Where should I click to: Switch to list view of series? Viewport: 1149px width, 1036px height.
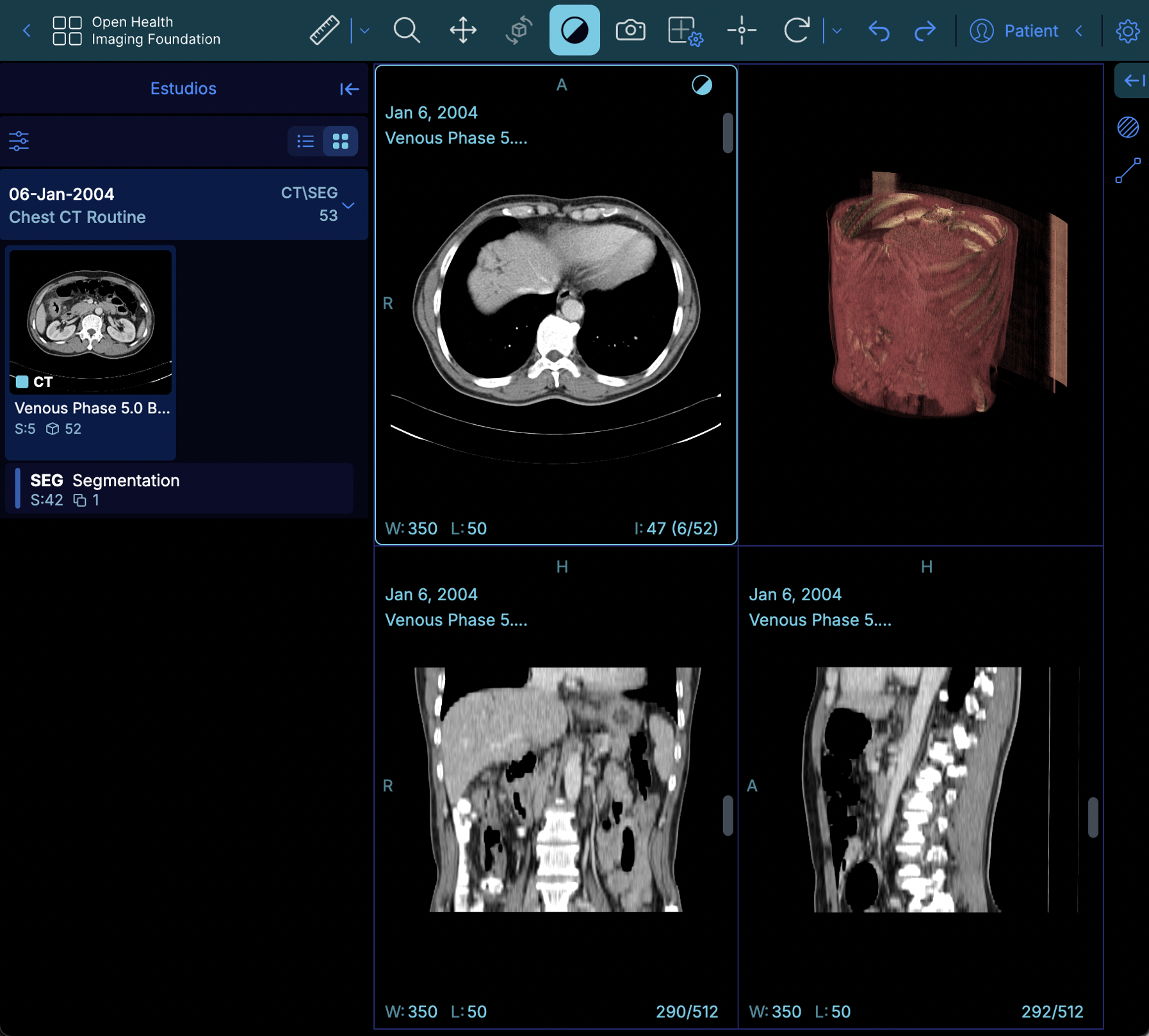(306, 141)
